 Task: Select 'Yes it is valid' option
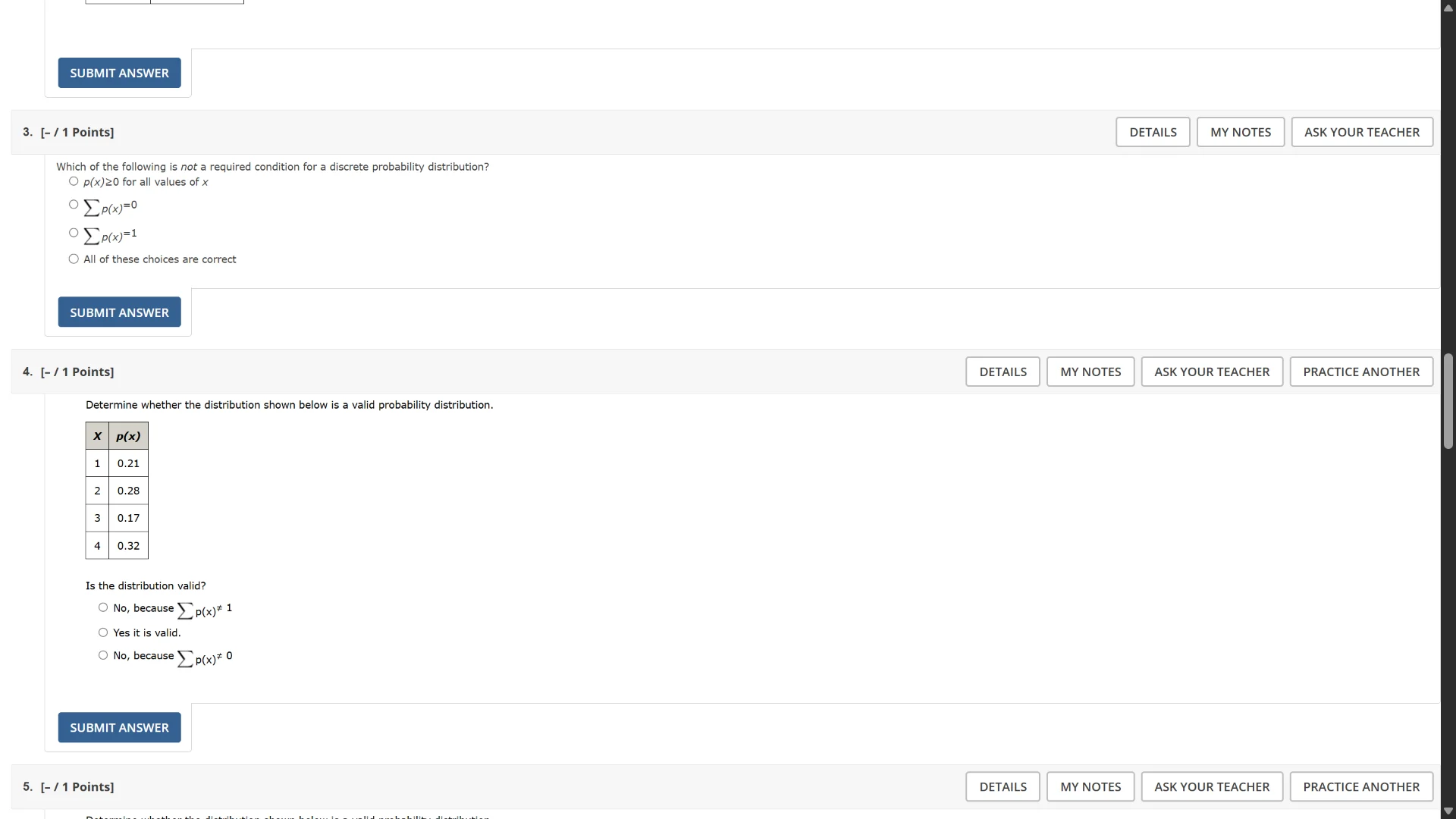pos(103,632)
